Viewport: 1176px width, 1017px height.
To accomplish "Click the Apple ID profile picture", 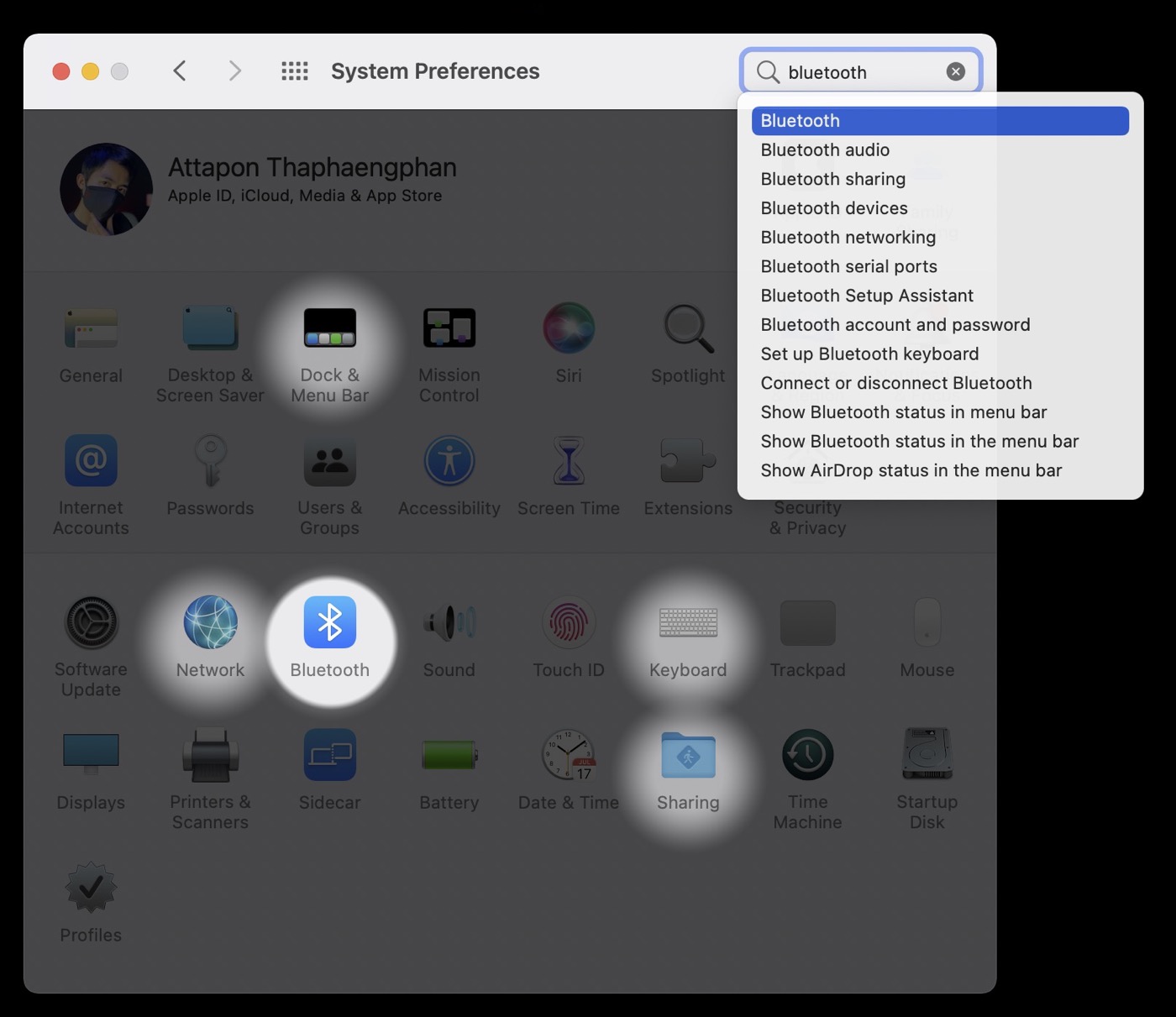I will (106, 189).
